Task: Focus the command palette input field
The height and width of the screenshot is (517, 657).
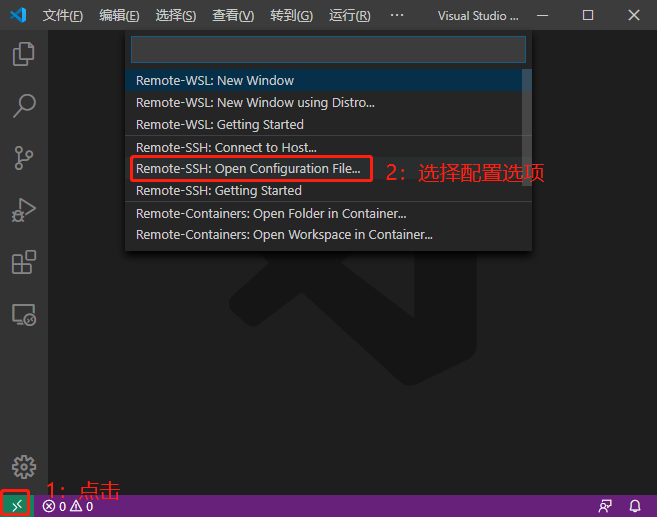Action: point(328,49)
